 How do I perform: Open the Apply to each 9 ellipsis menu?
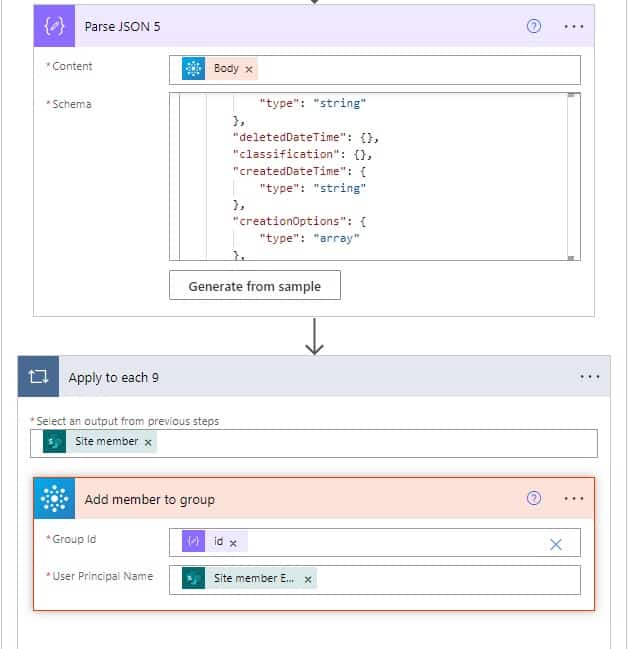[589, 377]
